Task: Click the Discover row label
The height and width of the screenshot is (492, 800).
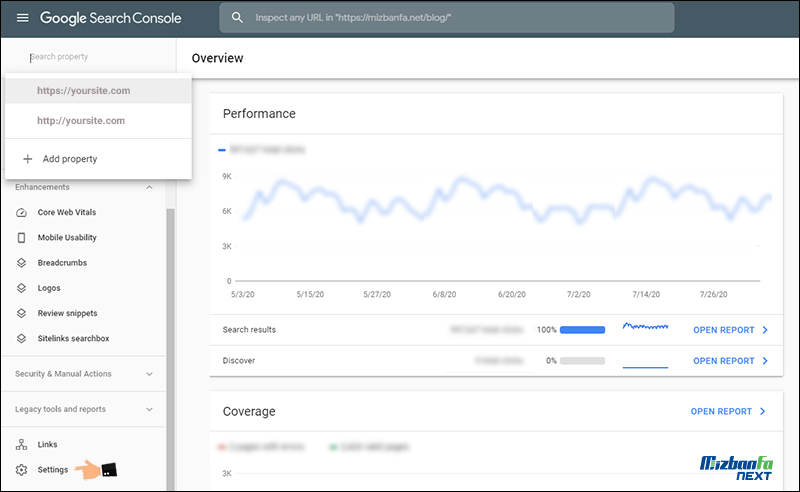Action: click(x=239, y=361)
